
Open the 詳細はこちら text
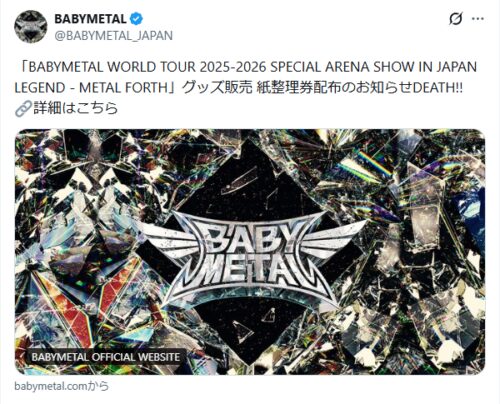click(76, 108)
